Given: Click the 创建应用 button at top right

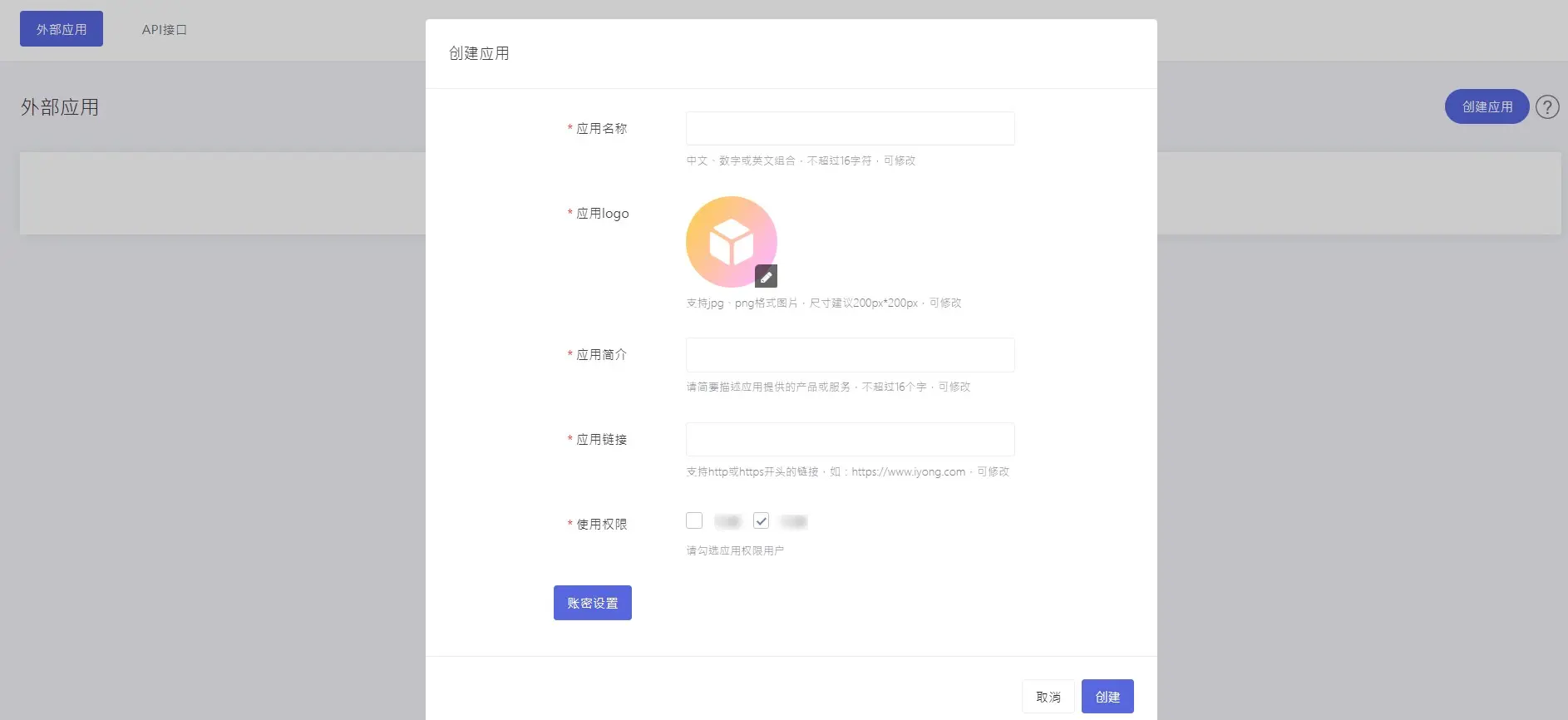Looking at the screenshot, I should coord(1487,107).
